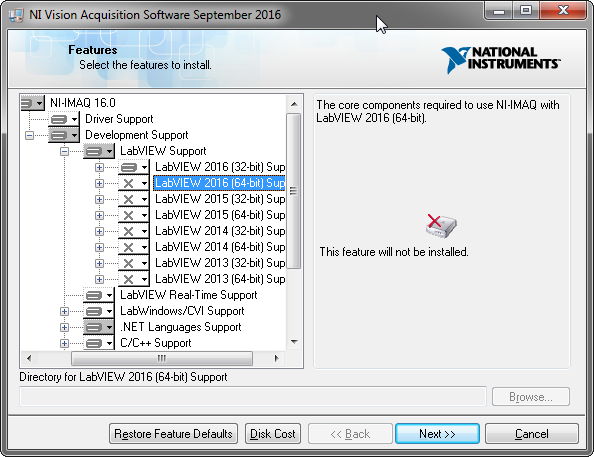This screenshot has height=457, width=594.
Task: Open LabVIEW 2014 (32-bit) X state icon
Action: pyautogui.click(x=134, y=231)
